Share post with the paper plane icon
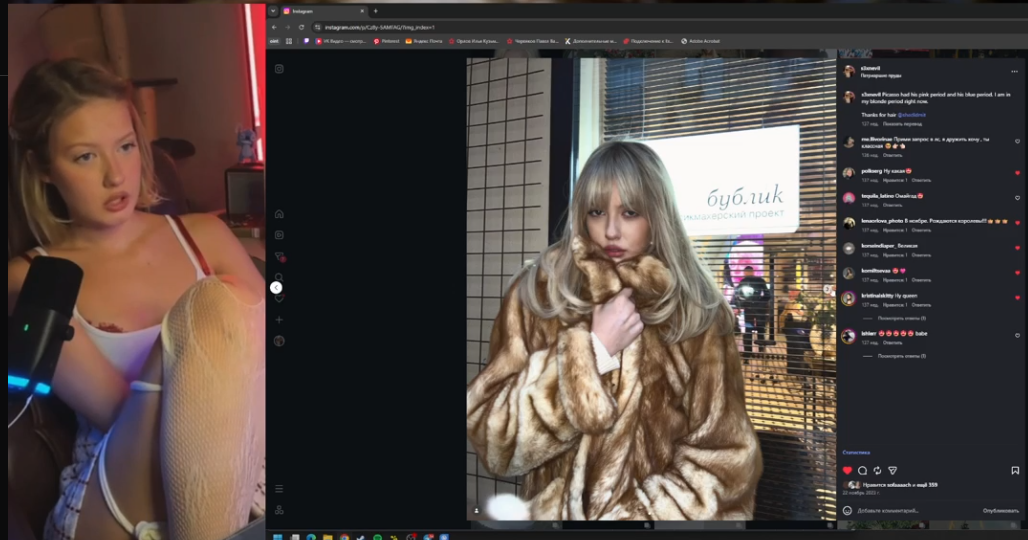The image size is (1028, 540). [x=892, y=471]
